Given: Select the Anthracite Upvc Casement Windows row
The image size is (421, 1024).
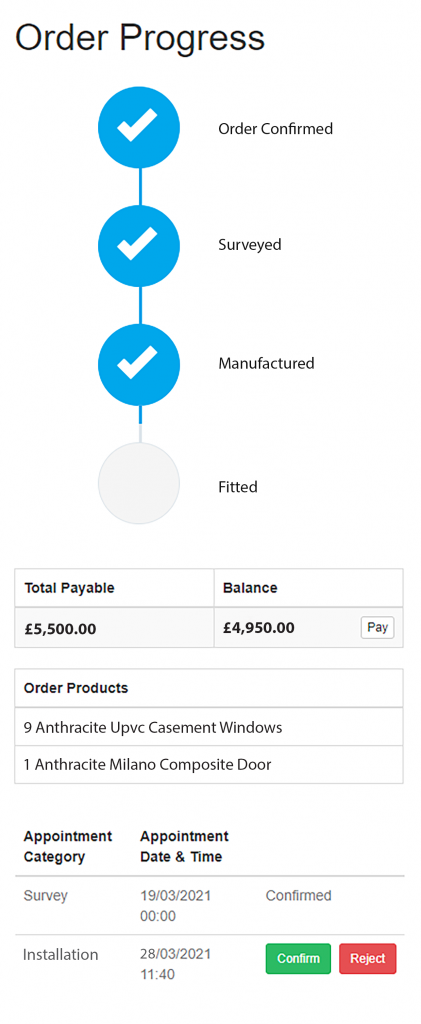Looking at the screenshot, I should pyautogui.click(x=209, y=727).
